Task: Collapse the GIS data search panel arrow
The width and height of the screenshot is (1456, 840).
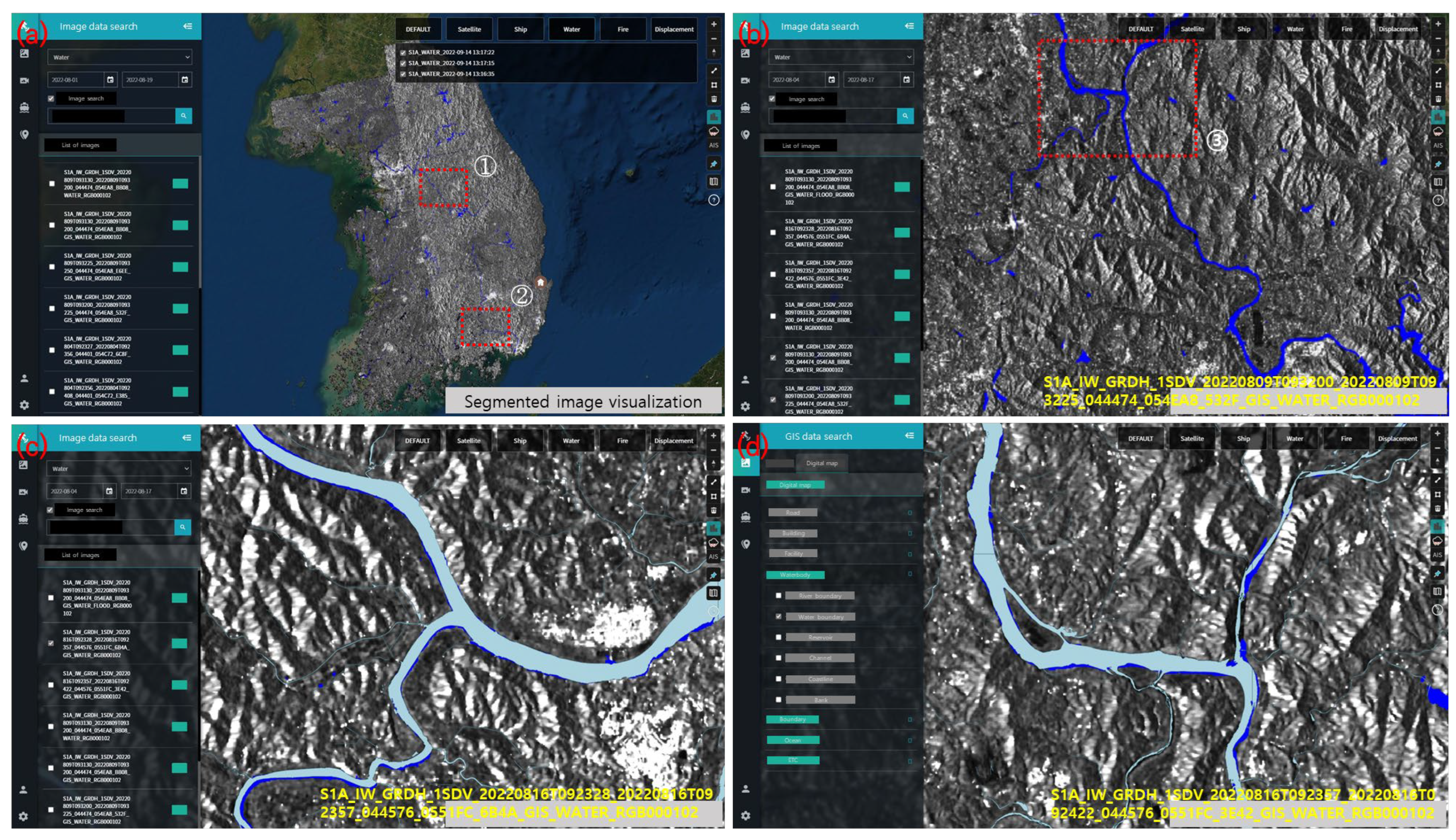Action: [909, 436]
